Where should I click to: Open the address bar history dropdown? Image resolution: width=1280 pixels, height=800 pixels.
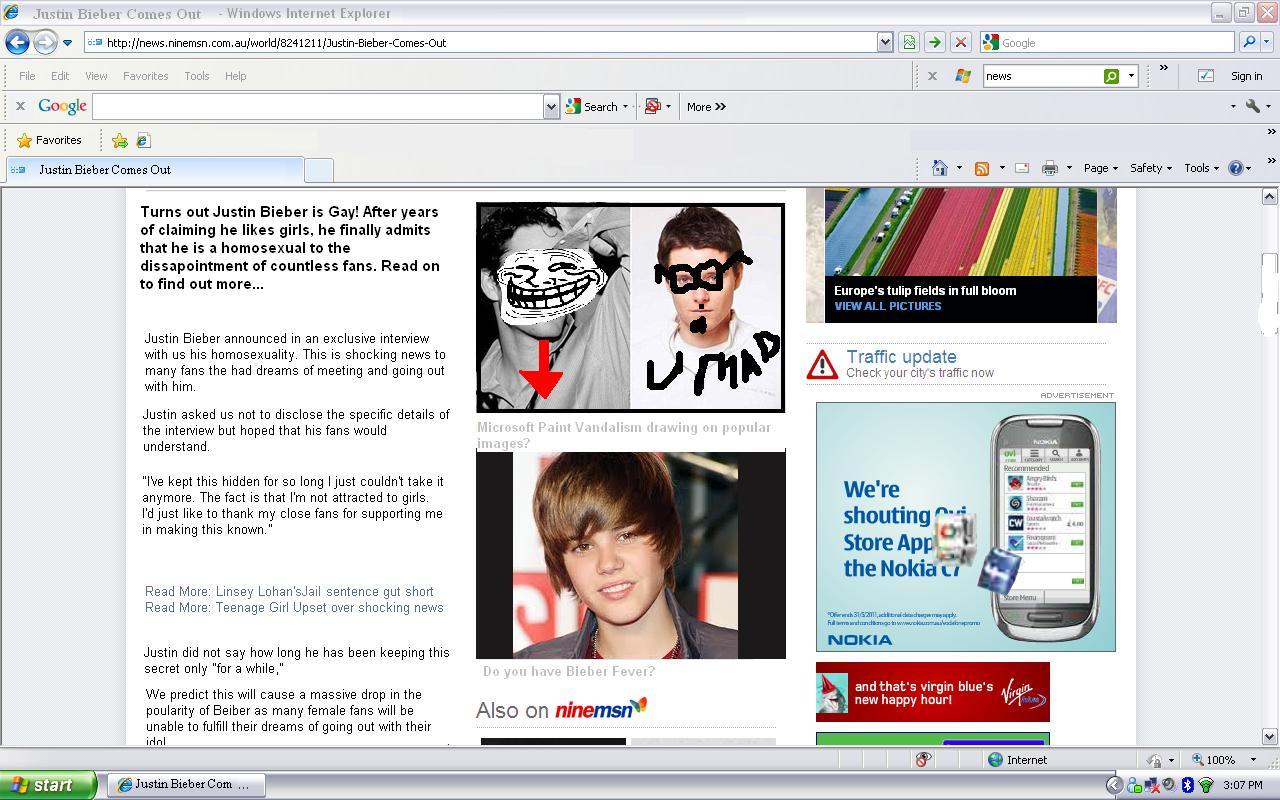pyautogui.click(x=884, y=42)
